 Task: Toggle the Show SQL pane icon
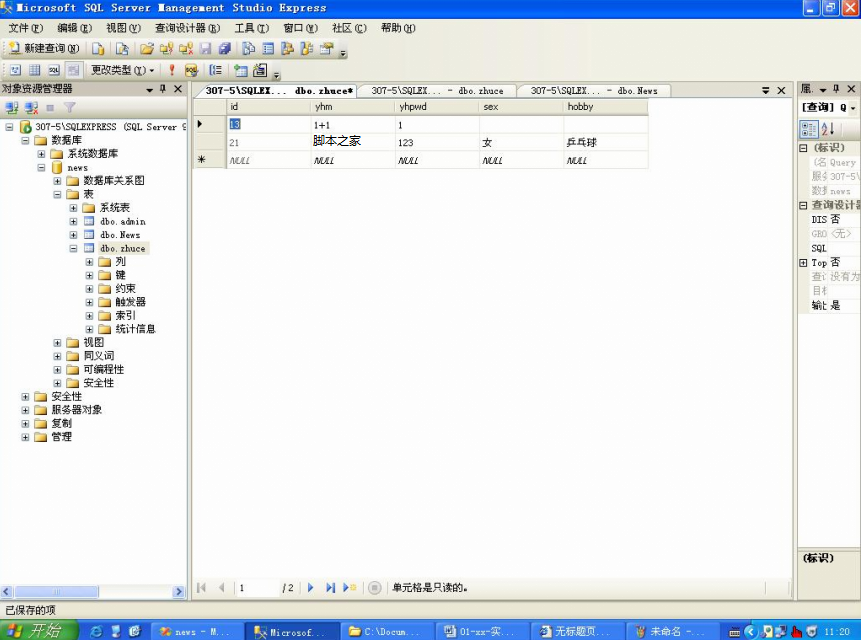tap(54, 70)
